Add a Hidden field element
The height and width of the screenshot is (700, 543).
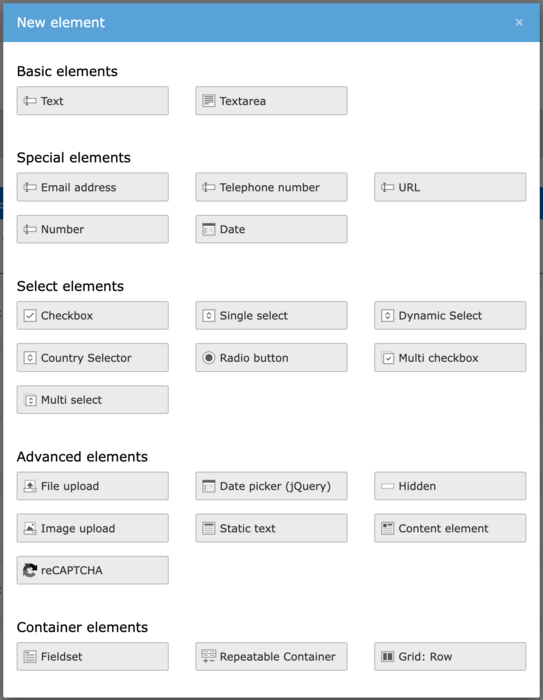point(450,486)
